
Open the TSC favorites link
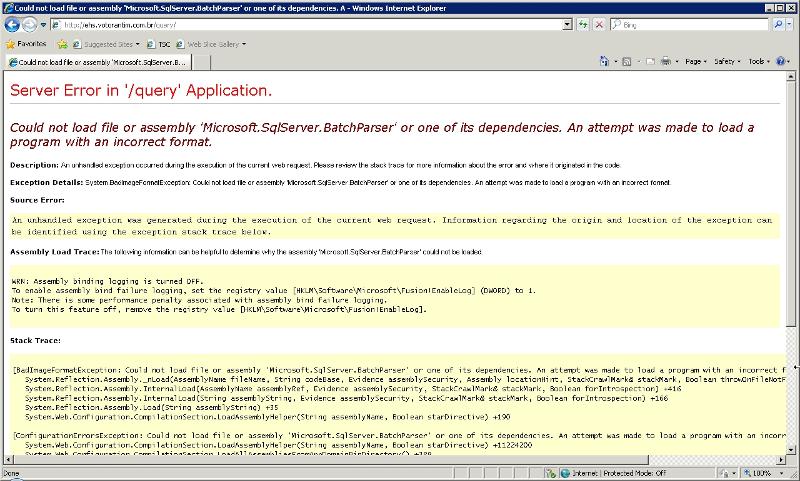[159, 44]
